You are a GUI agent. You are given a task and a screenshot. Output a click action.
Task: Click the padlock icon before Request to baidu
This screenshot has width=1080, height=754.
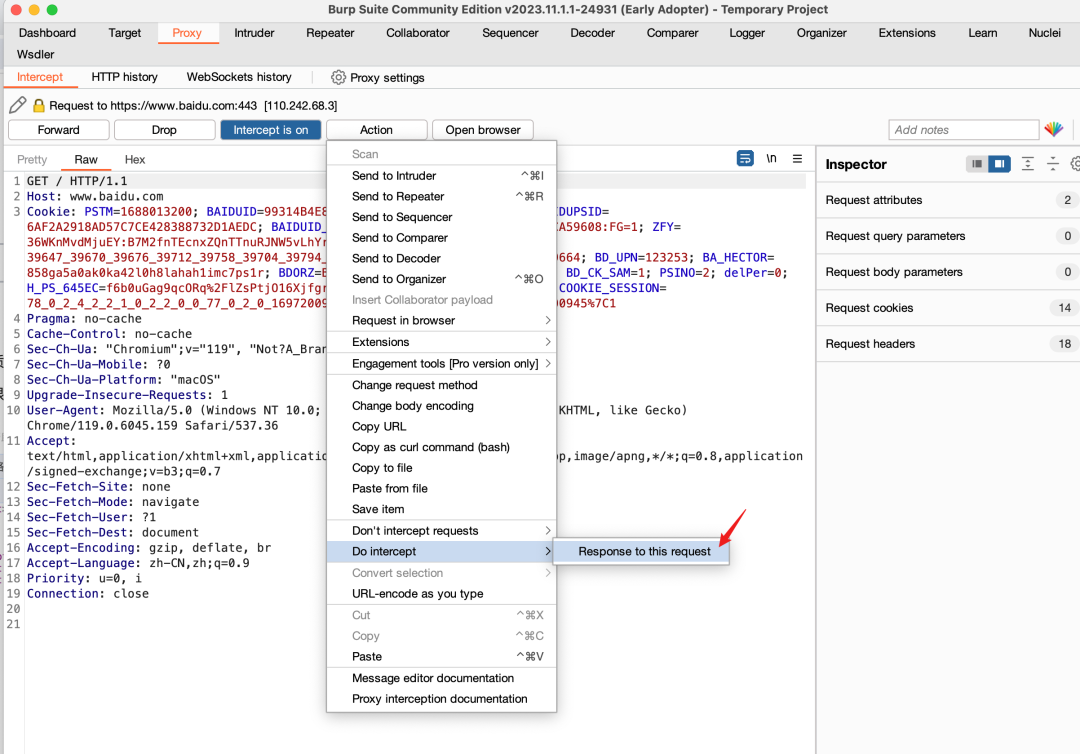(x=39, y=105)
